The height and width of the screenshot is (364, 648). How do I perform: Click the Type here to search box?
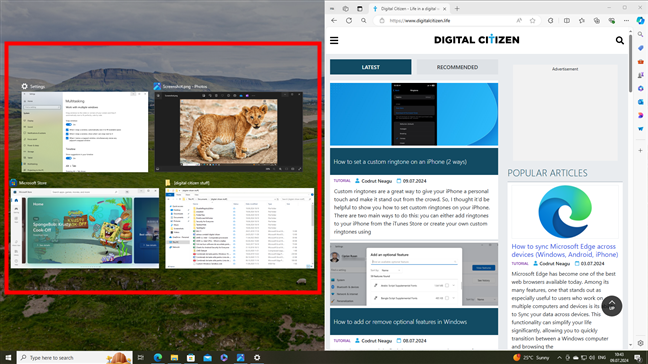coord(74,357)
